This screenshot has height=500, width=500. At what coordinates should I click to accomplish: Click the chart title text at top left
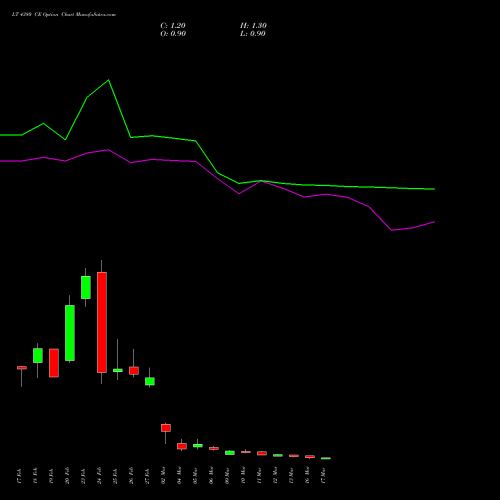64,15
